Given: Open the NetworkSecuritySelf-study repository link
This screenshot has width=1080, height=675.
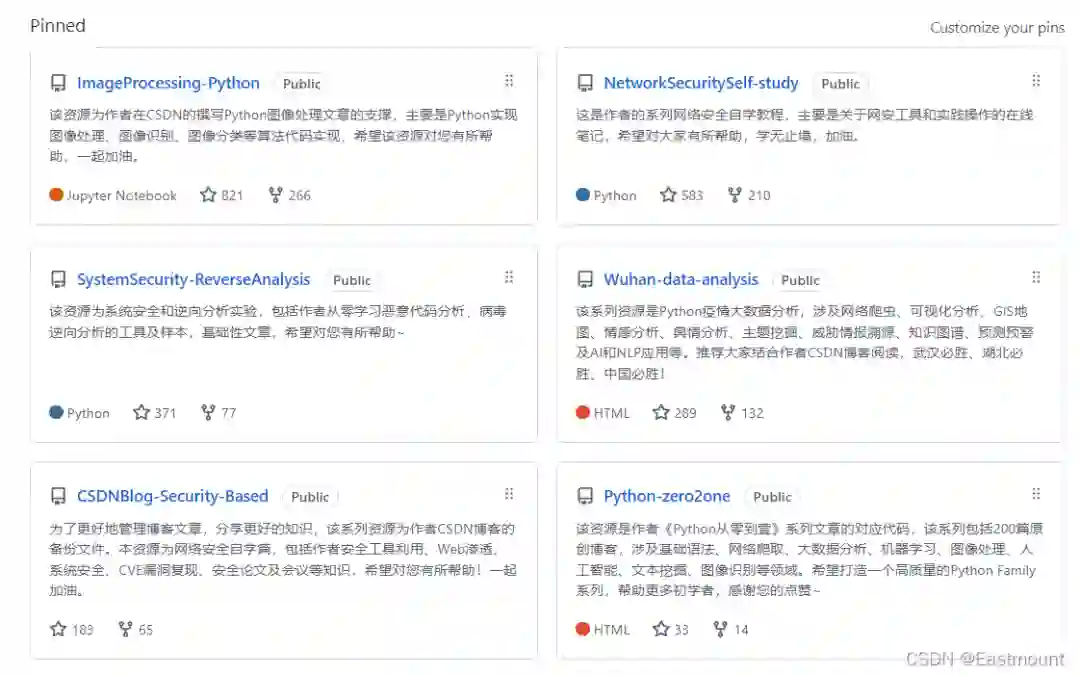Looking at the screenshot, I should (x=700, y=83).
